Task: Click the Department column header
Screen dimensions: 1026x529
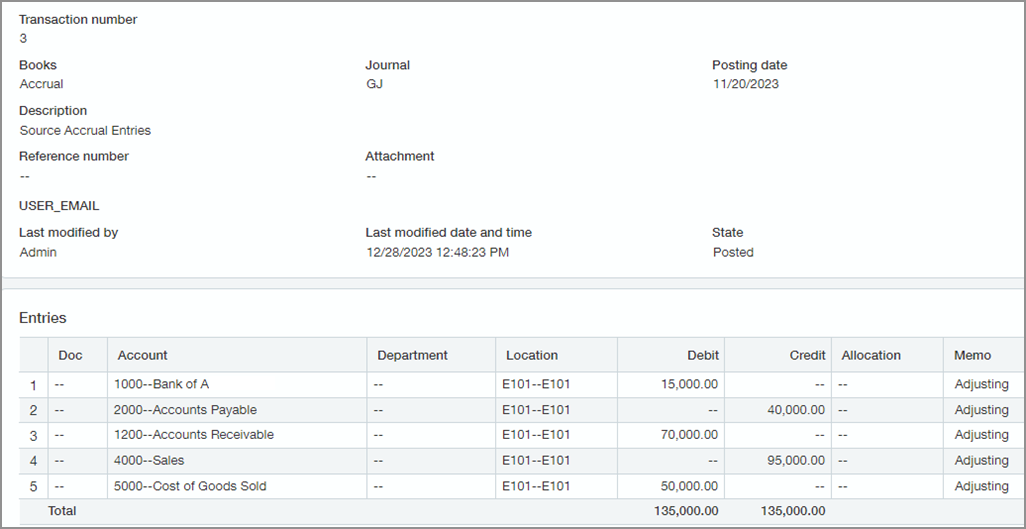Action: pyautogui.click(x=410, y=355)
